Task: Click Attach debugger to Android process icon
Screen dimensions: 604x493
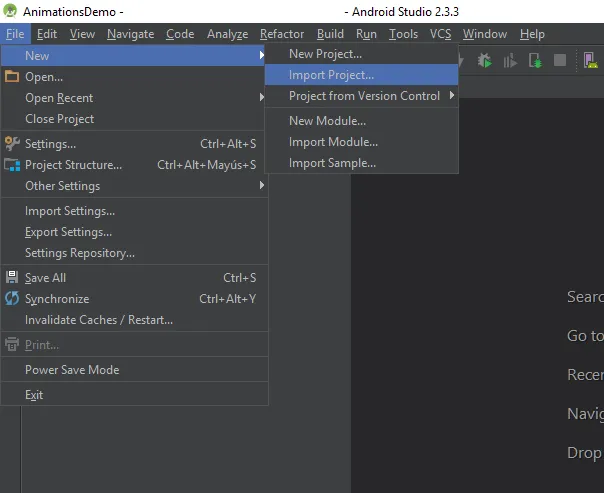Action: pos(535,61)
